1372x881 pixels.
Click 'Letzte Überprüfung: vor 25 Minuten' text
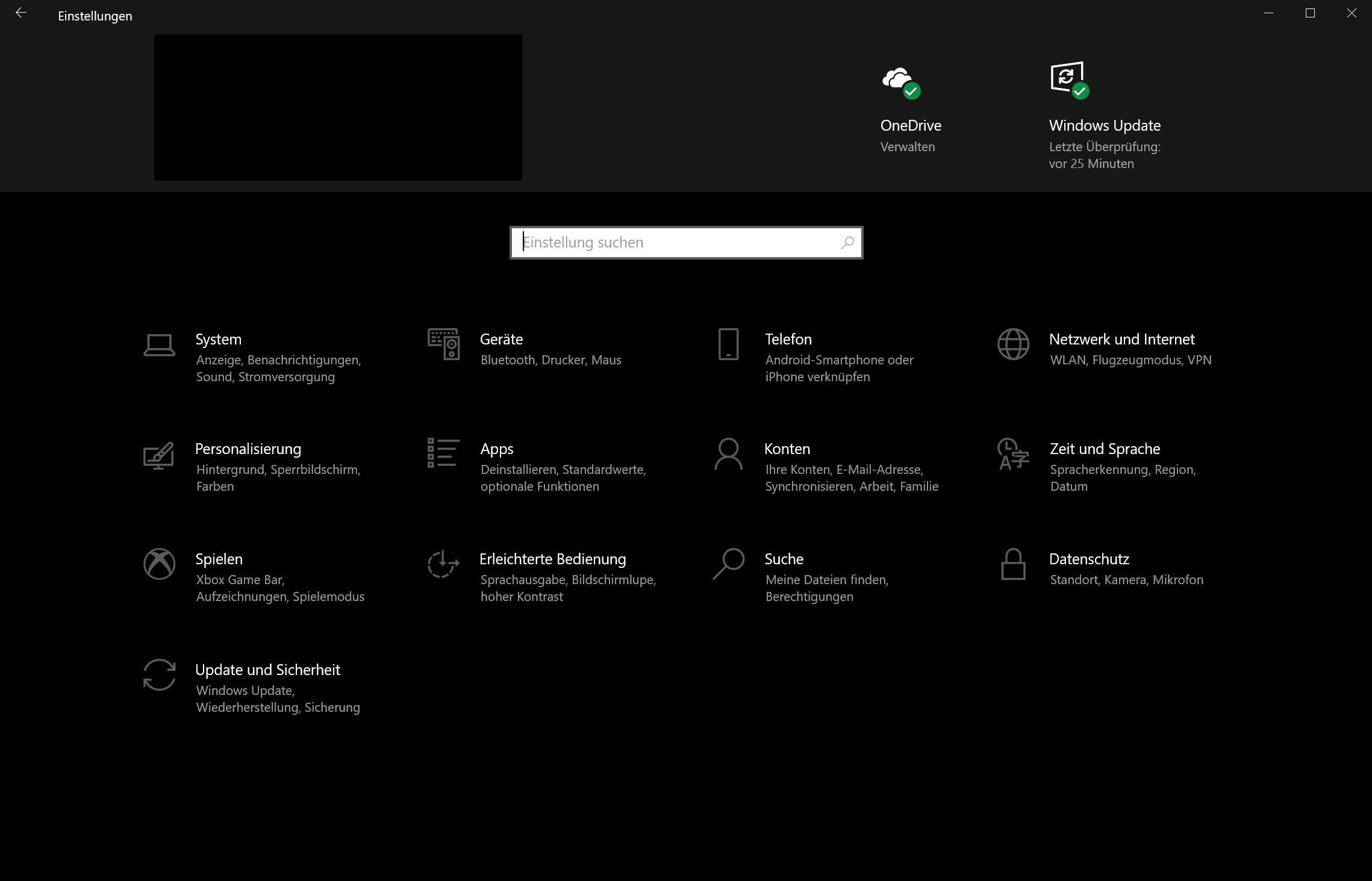[1105, 155]
